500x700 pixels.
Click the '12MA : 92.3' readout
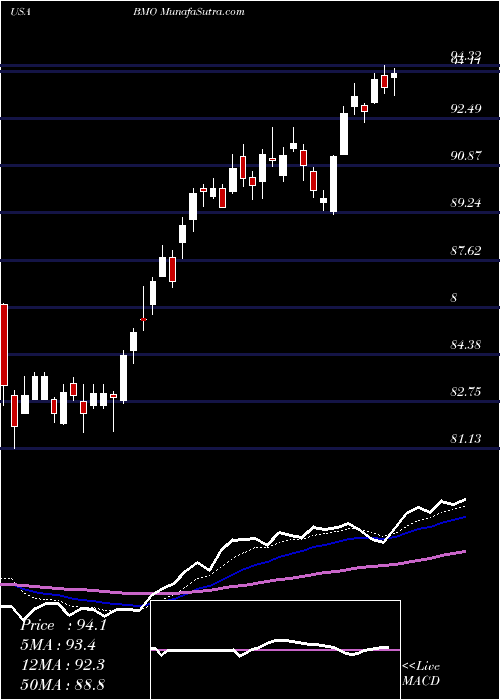(62, 665)
